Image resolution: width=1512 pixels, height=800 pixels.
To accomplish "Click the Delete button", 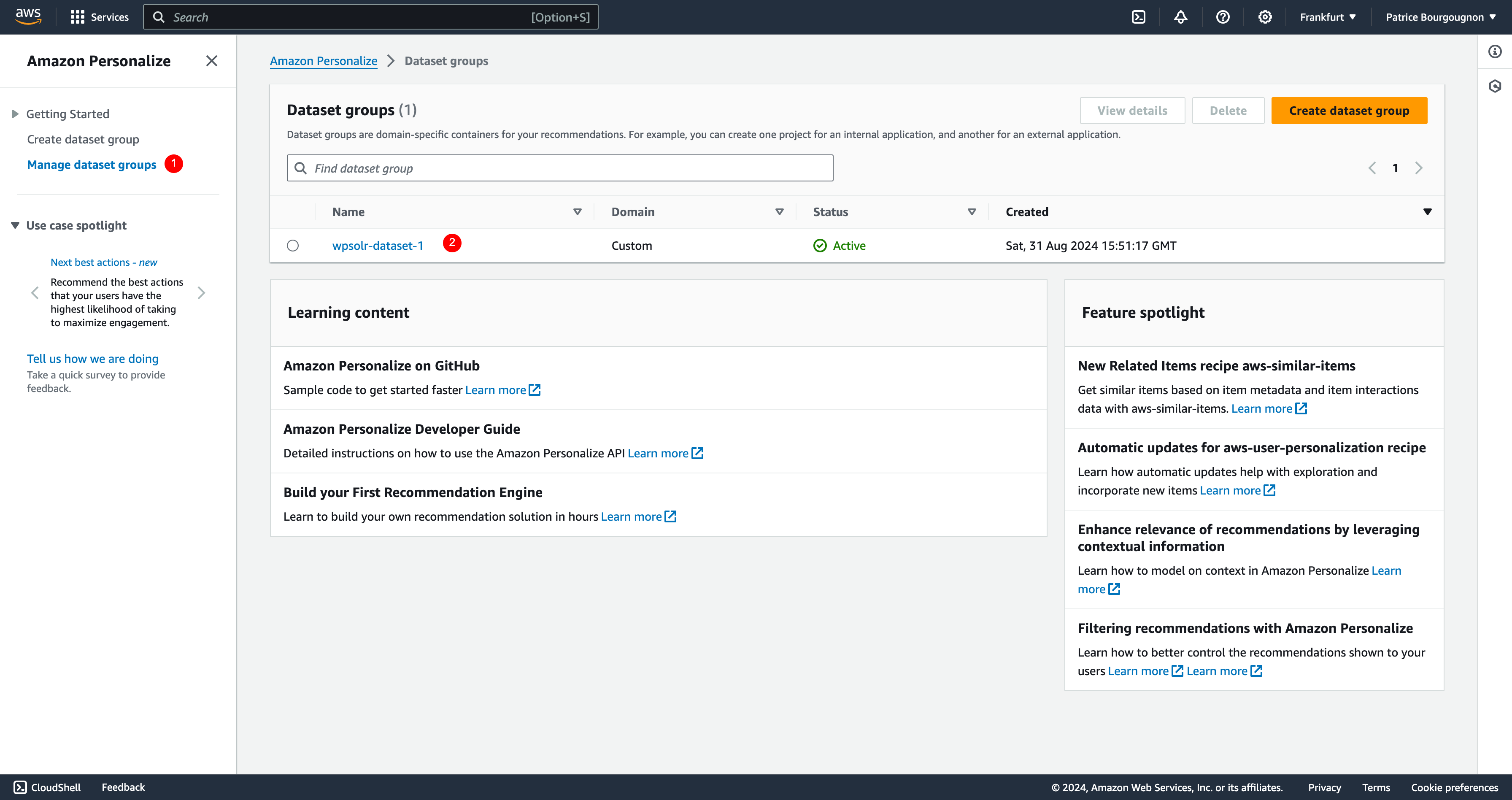I will pos(1228,111).
